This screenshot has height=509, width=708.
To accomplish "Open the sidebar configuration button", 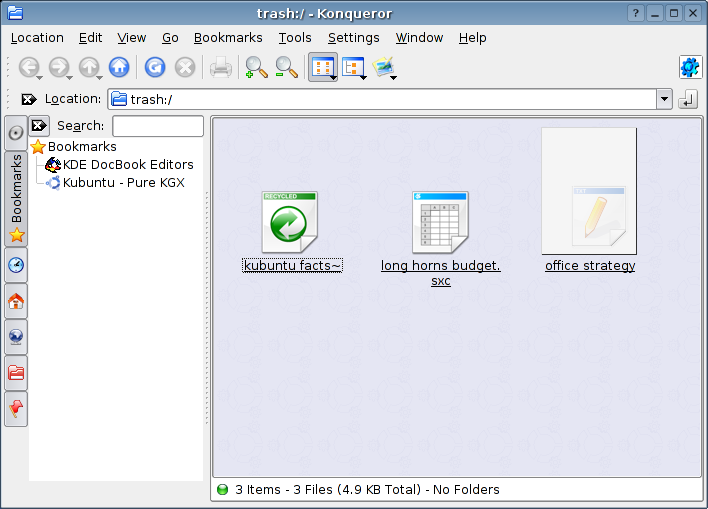I will pyautogui.click(x=16, y=133).
